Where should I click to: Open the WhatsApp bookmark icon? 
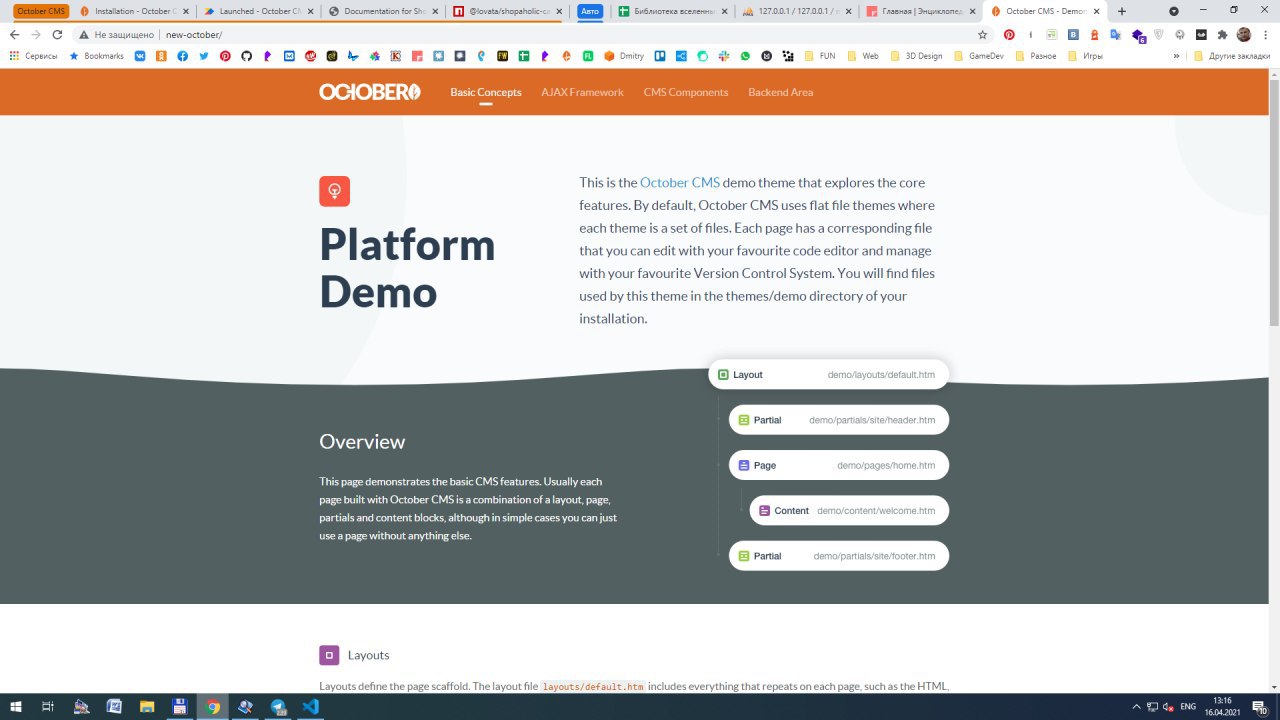745,56
